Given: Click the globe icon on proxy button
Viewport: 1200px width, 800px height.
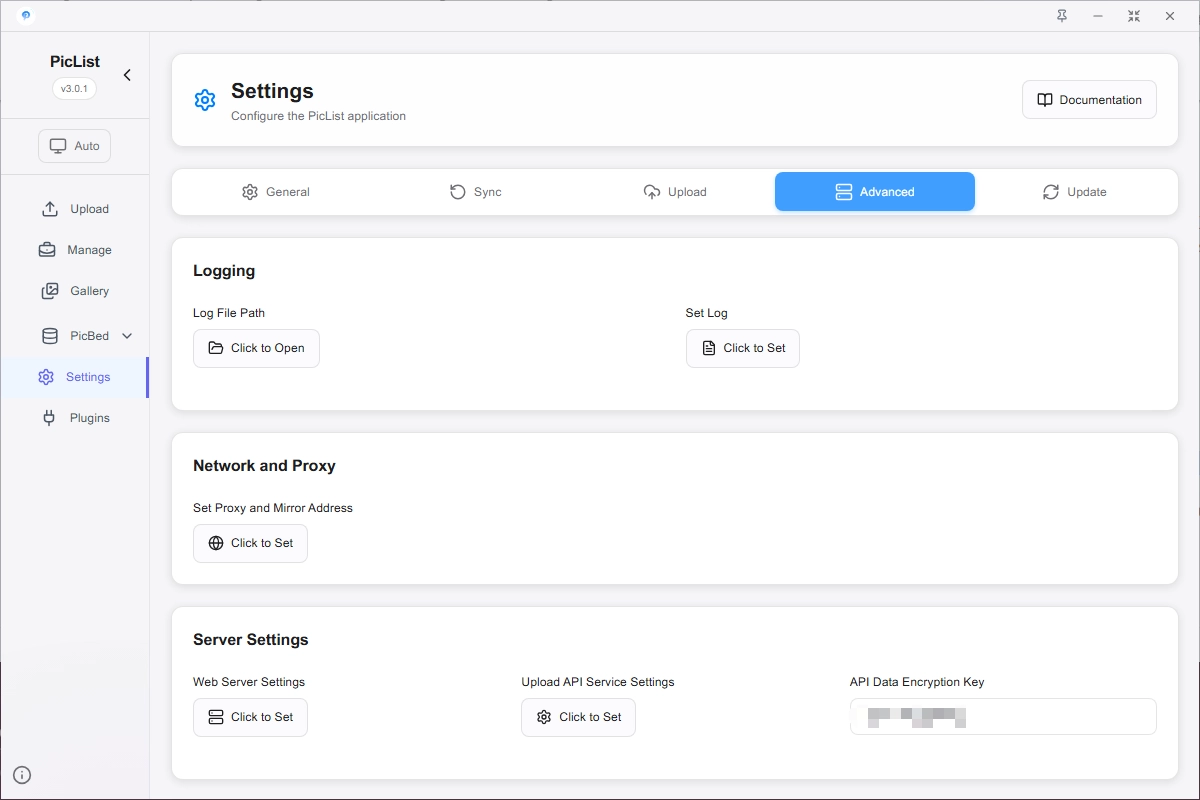Looking at the screenshot, I should [x=216, y=543].
